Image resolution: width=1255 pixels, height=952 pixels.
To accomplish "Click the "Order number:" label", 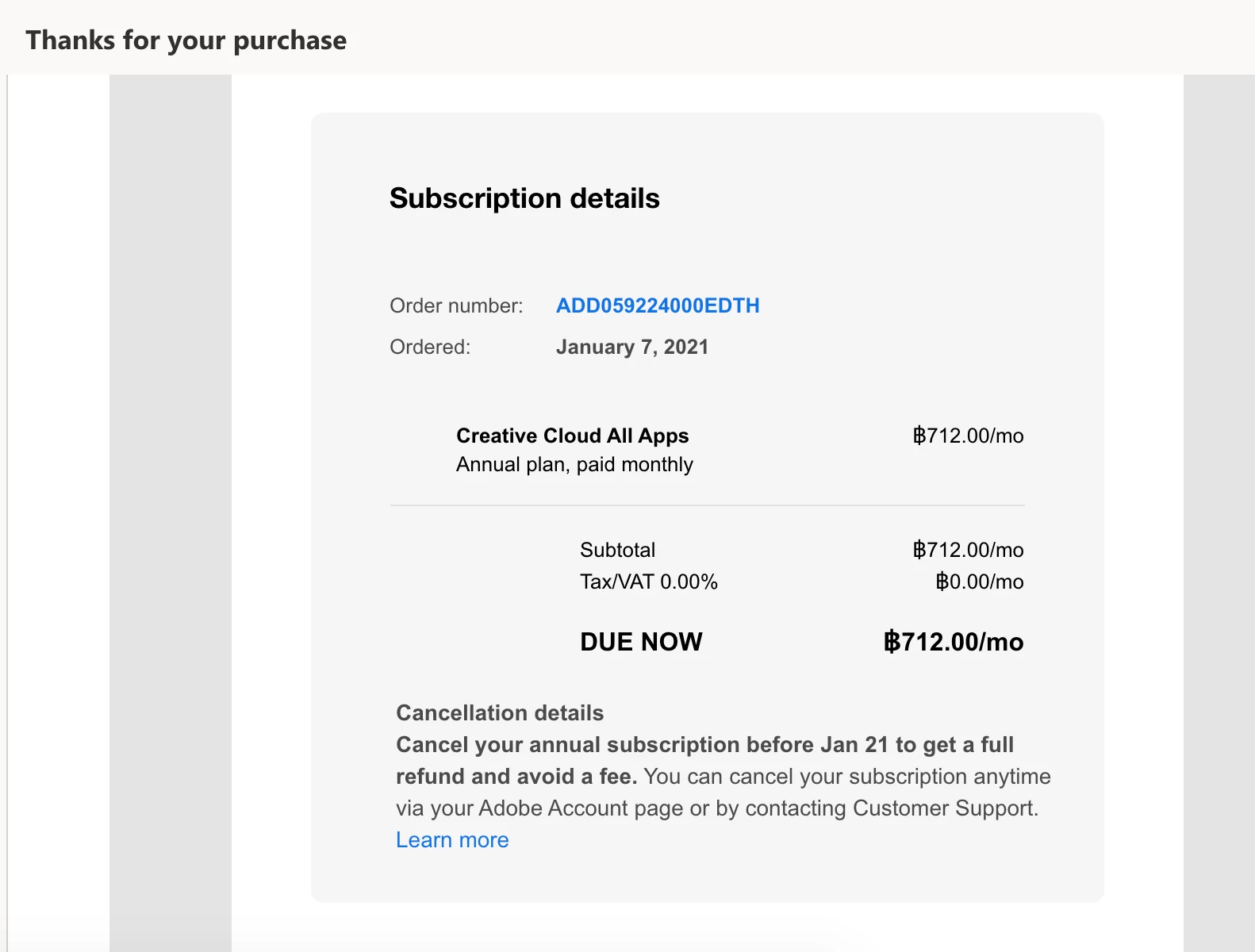I will [x=456, y=305].
